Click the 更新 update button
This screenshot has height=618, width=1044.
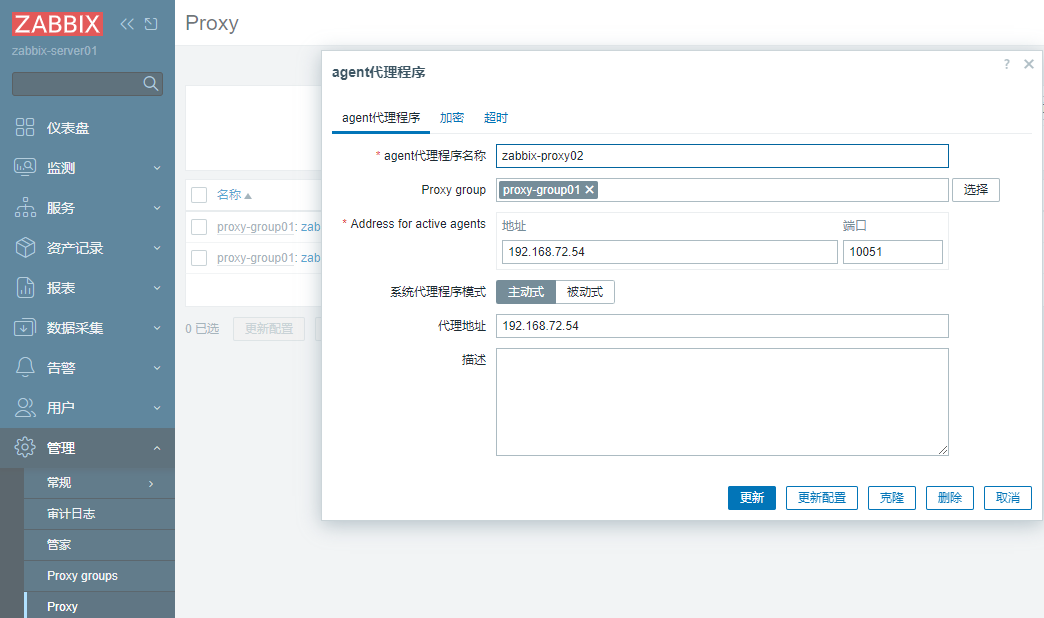tap(751, 497)
